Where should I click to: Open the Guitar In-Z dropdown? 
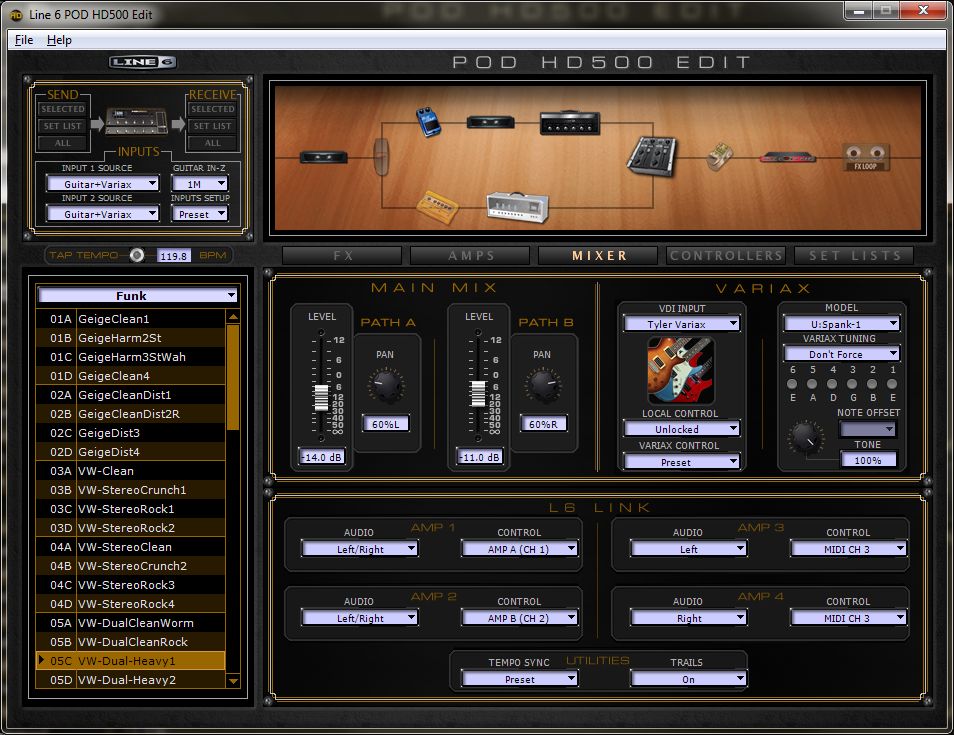200,184
